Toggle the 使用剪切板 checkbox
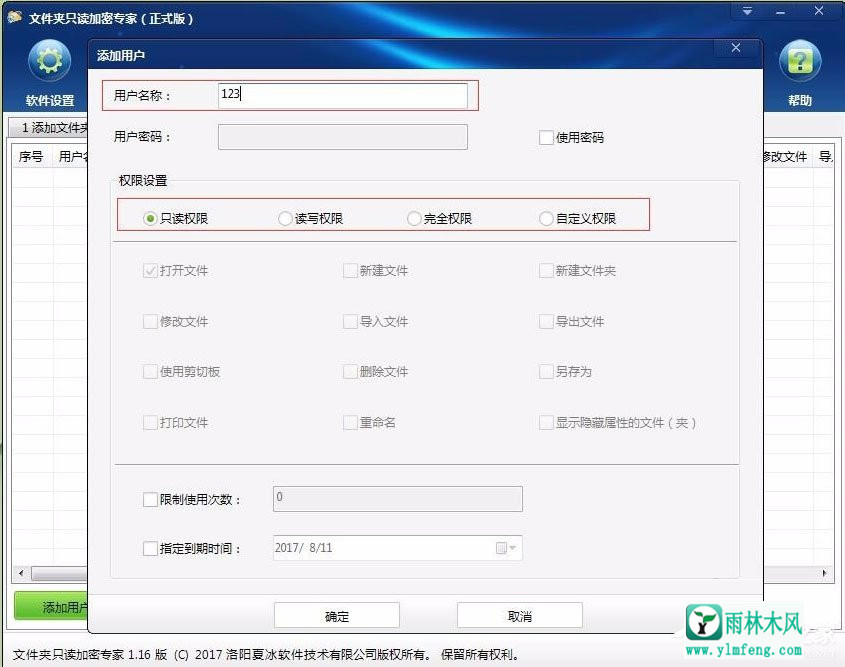The image size is (845, 667). coord(150,372)
